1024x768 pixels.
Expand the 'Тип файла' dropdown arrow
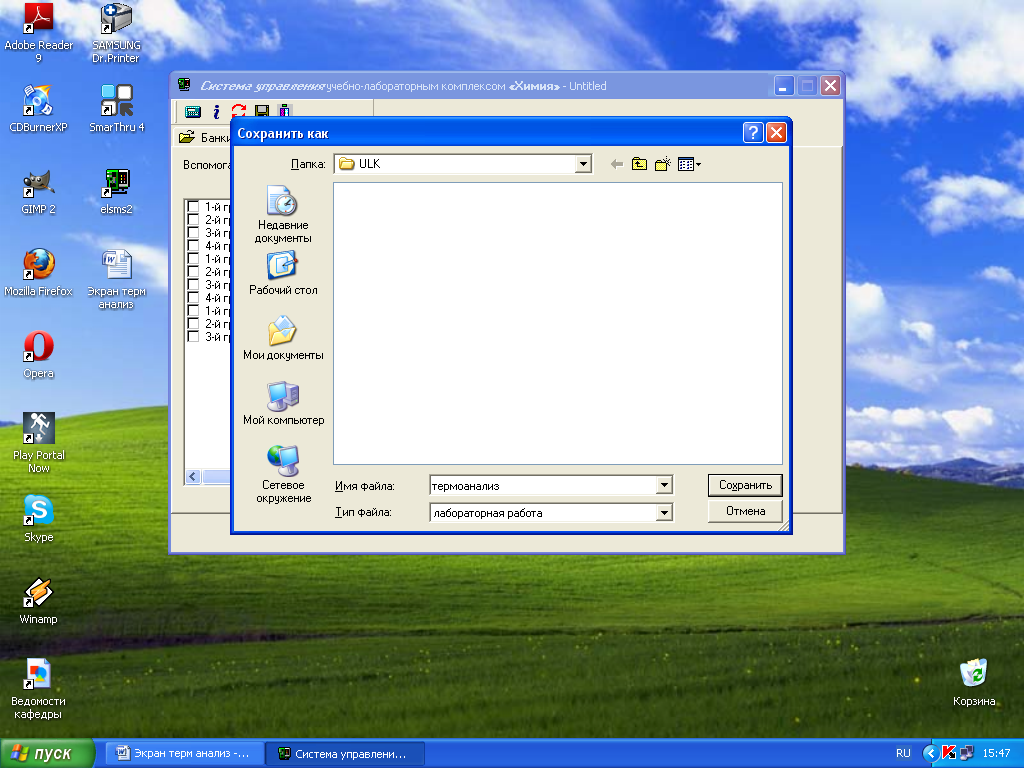click(664, 513)
